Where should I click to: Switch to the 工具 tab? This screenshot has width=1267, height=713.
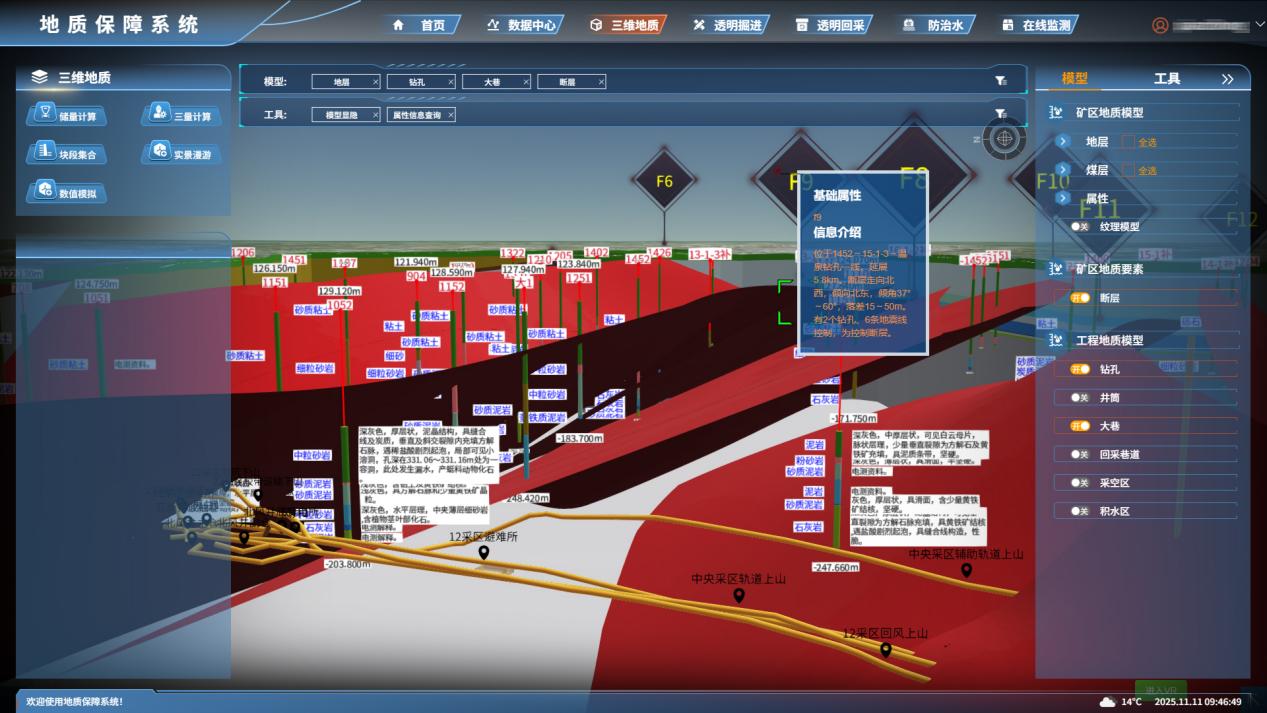click(1167, 79)
